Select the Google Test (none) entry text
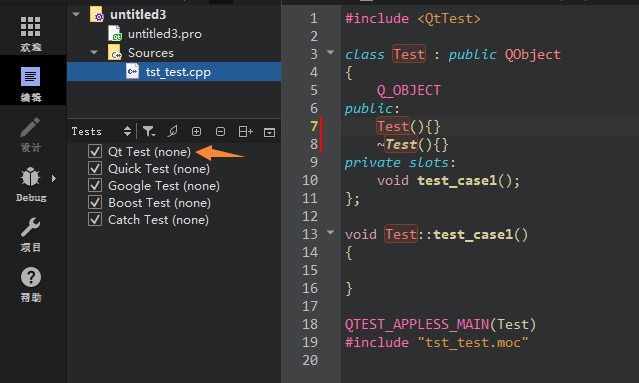The image size is (639, 383). pyautogui.click(x=164, y=186)
